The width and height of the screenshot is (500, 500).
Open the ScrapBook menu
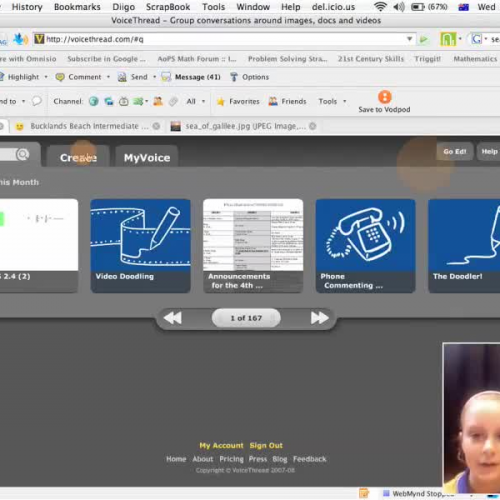(168, 7)
